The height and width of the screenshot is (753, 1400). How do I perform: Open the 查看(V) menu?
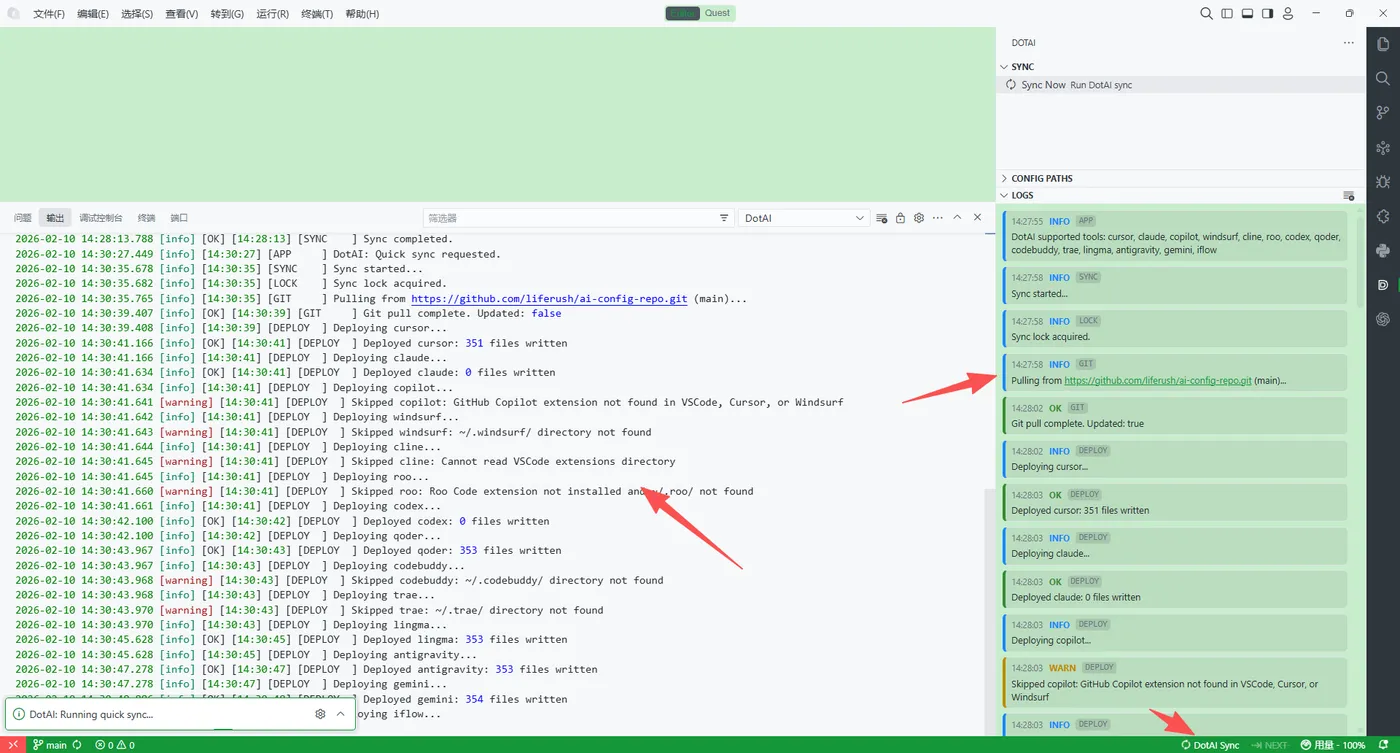tap(182, 14)
